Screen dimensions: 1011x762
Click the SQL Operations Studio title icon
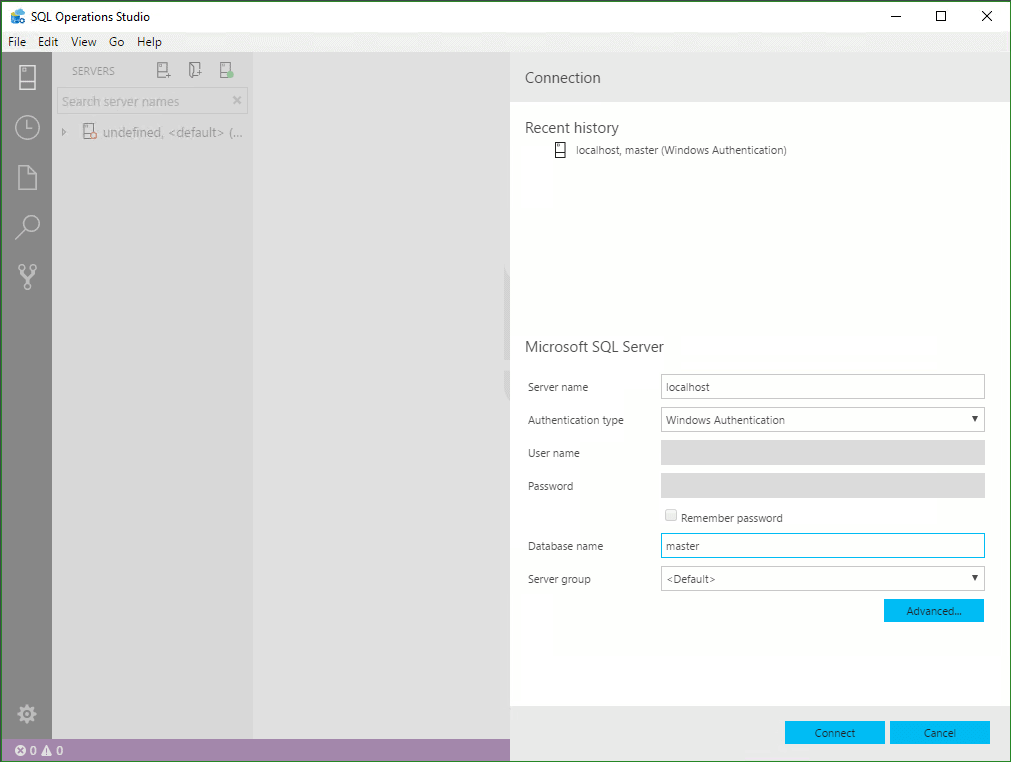click(x=18, y=16)
